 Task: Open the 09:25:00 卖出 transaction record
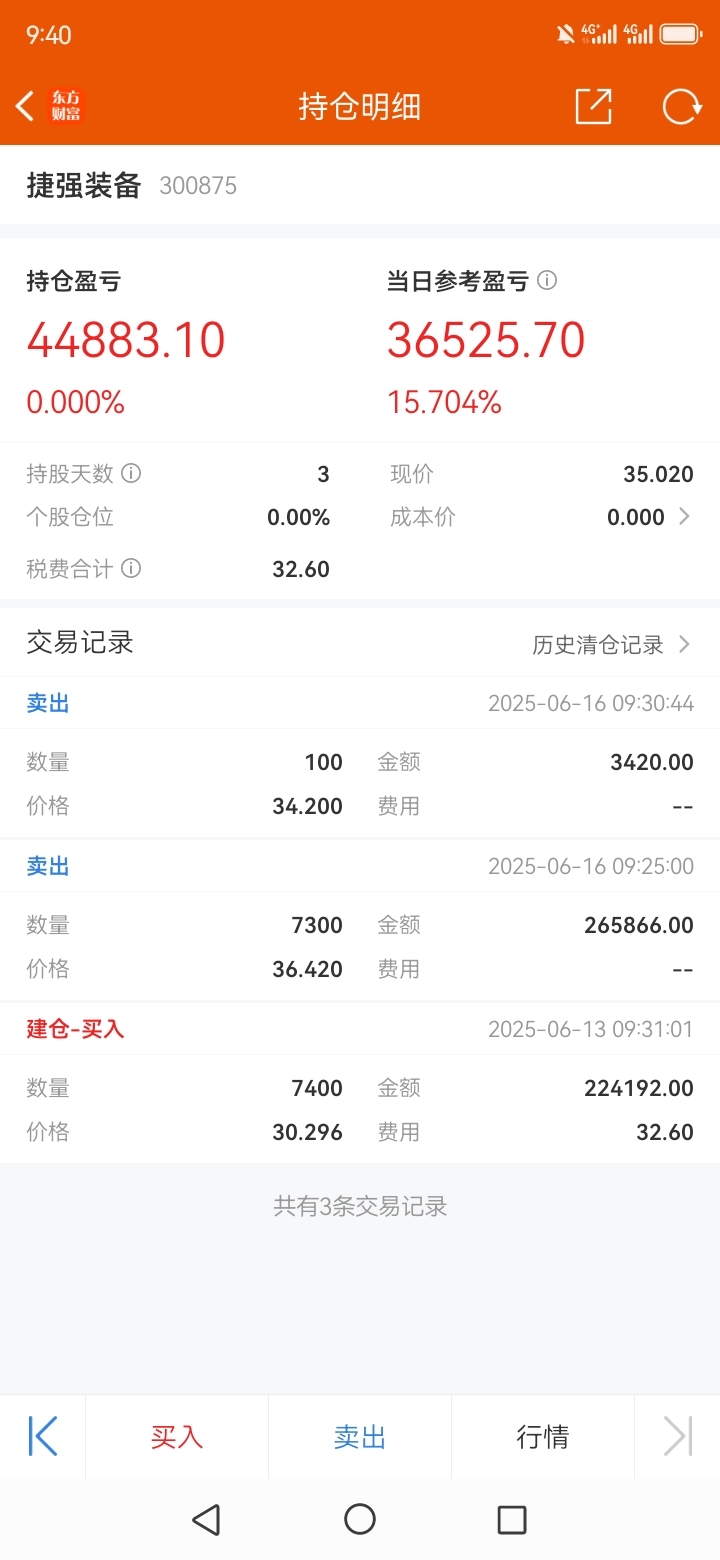tap(360, 920)
